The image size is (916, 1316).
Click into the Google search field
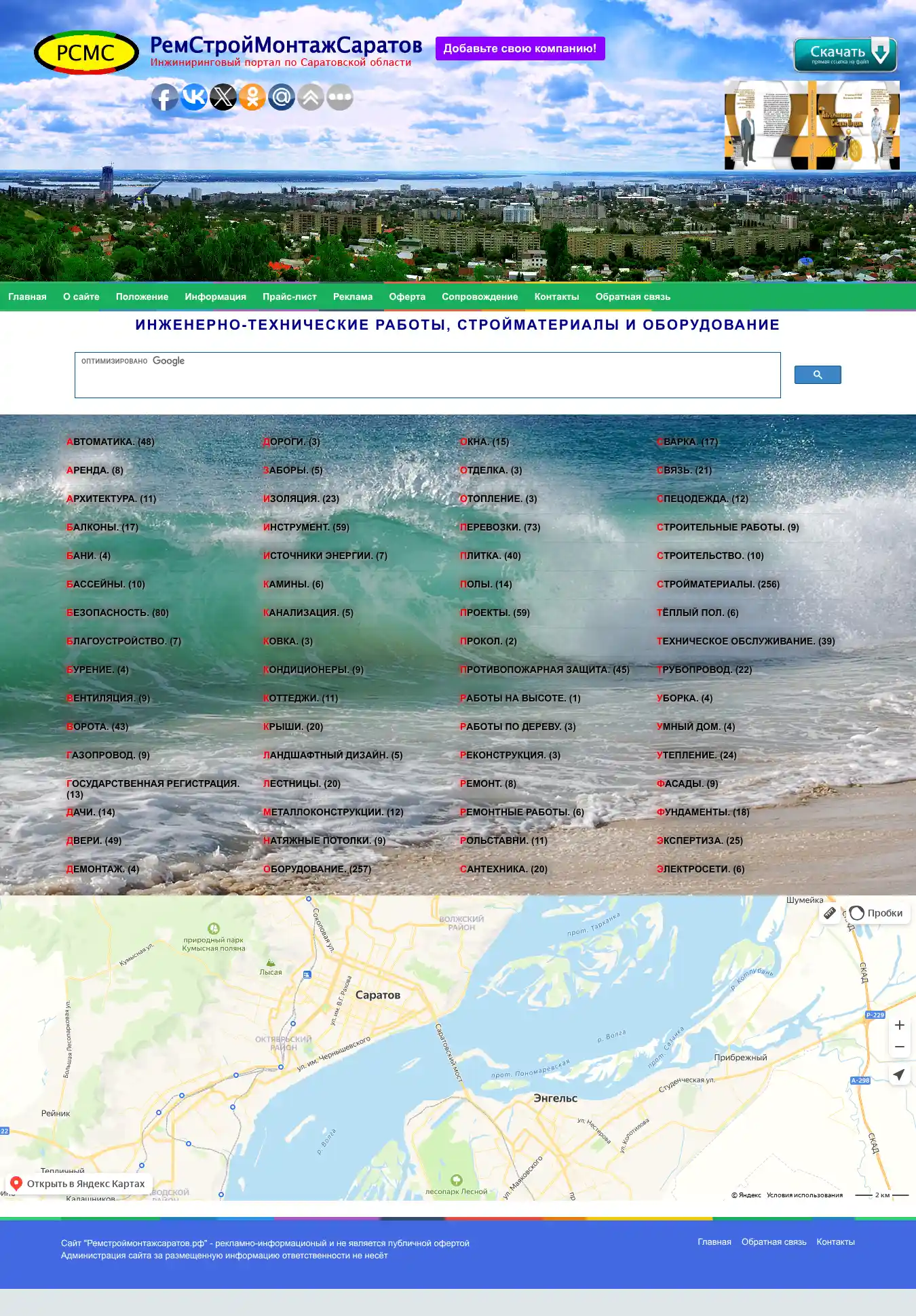point(427,376)
